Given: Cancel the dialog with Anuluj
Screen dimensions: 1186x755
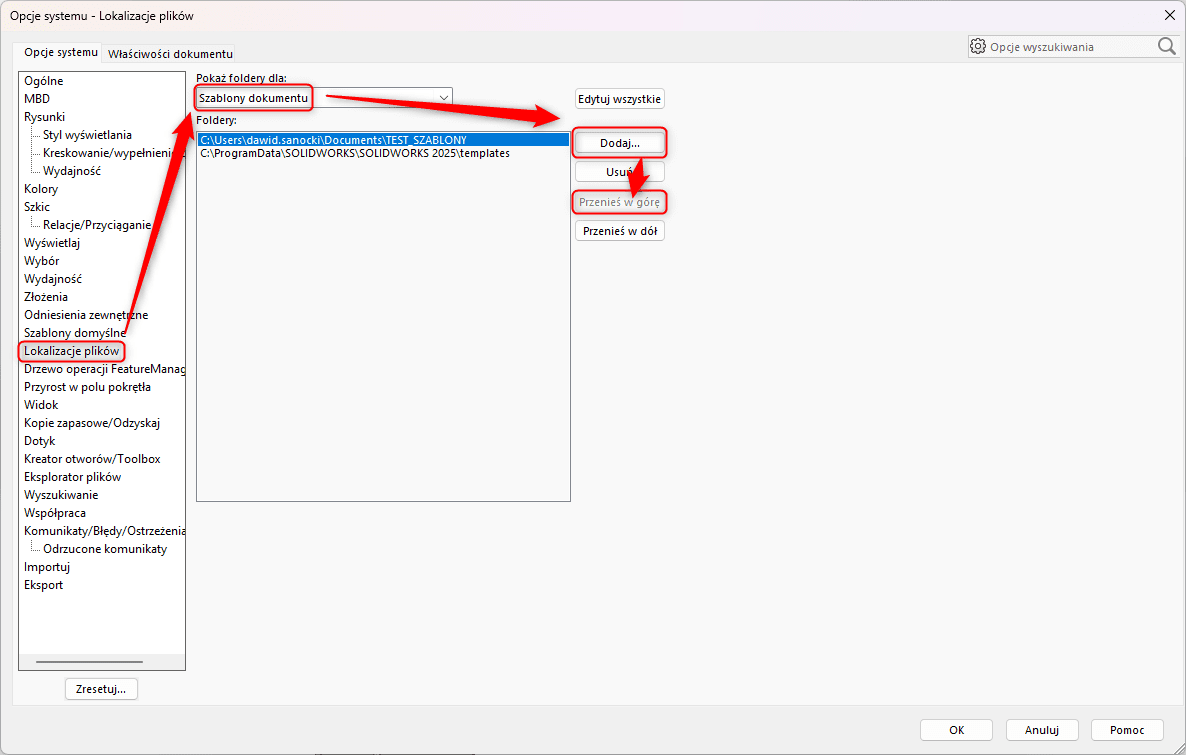Looking at the screenshot, I should (x=1041, y=730).
